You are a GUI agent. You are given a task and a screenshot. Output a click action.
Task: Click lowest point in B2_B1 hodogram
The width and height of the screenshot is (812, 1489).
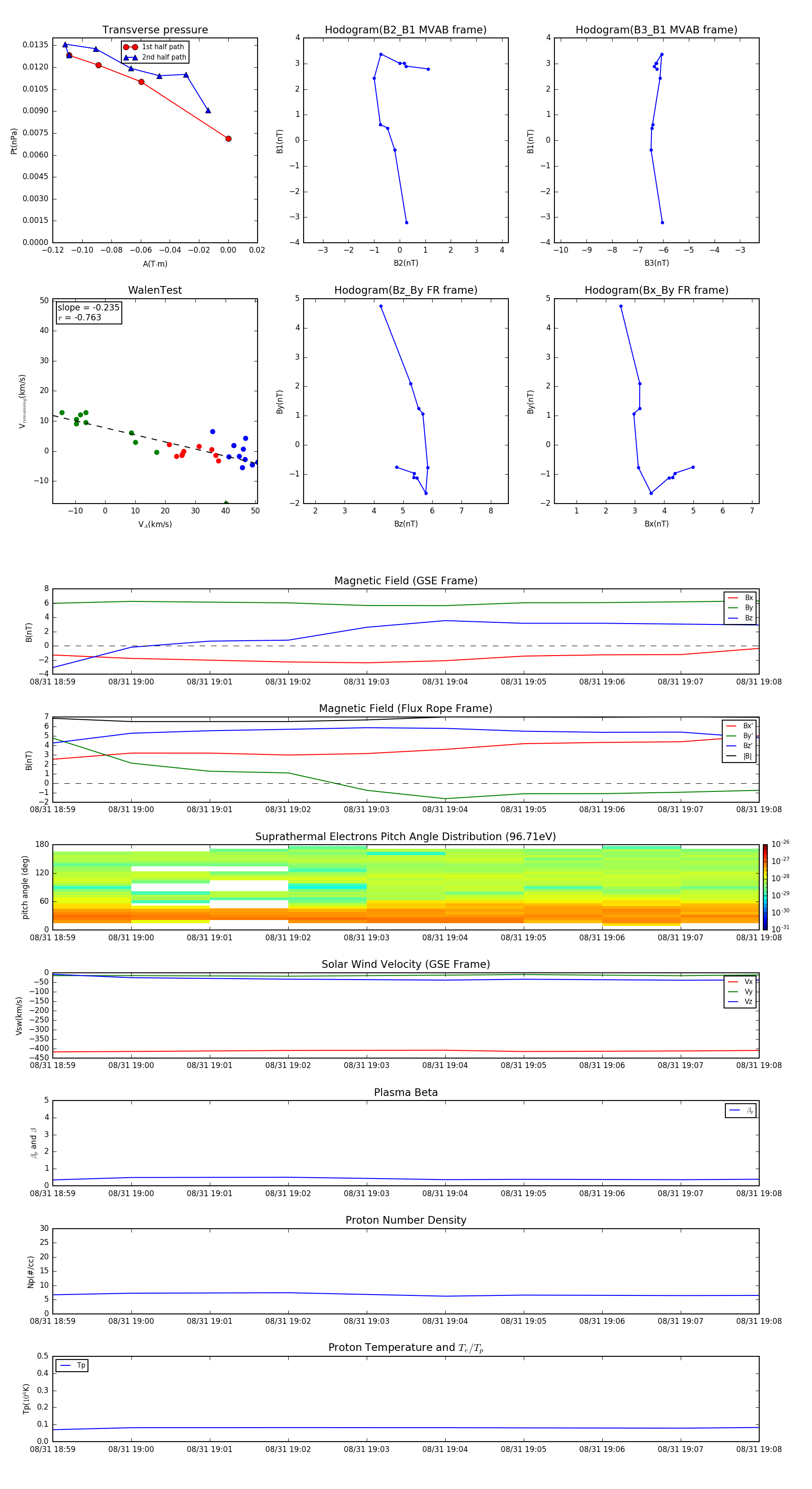click(x=406, y=222)
